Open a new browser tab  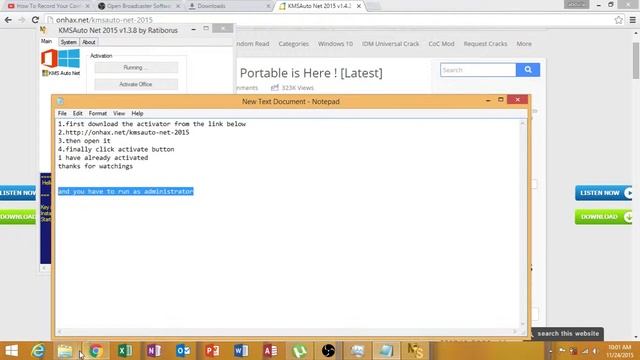373,6
